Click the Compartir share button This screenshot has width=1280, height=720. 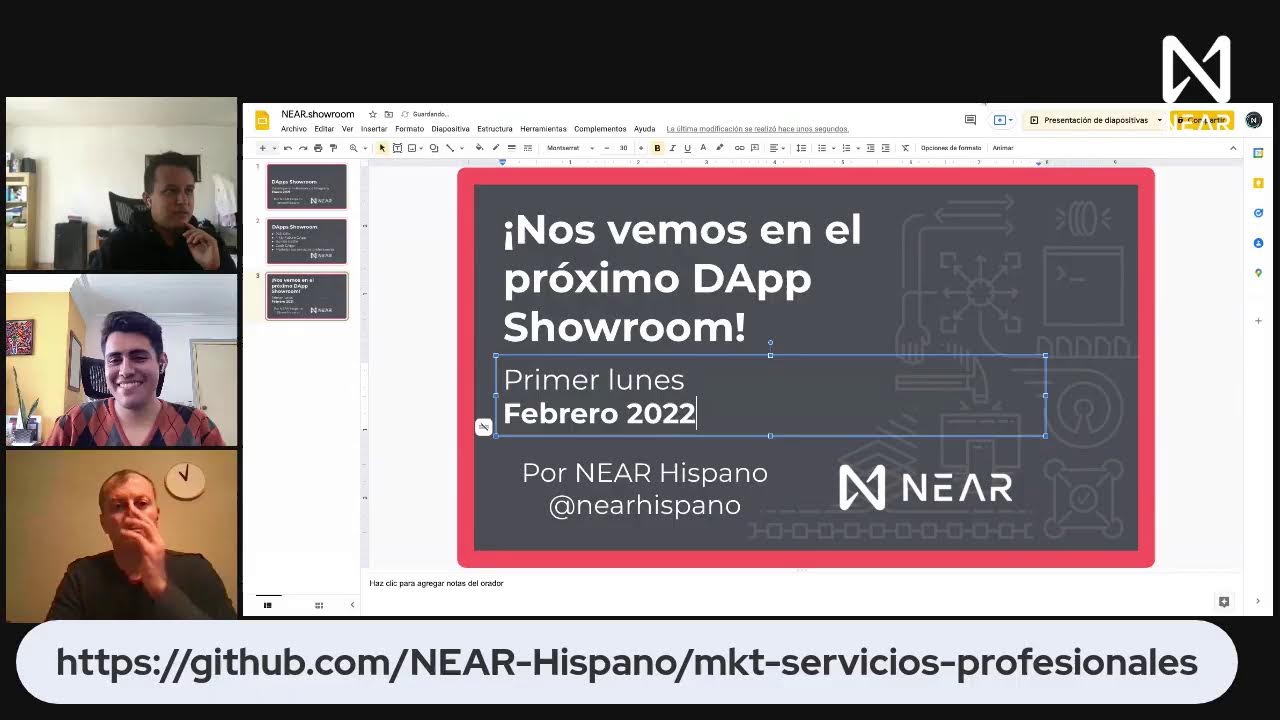click(x=1202, y=120)
